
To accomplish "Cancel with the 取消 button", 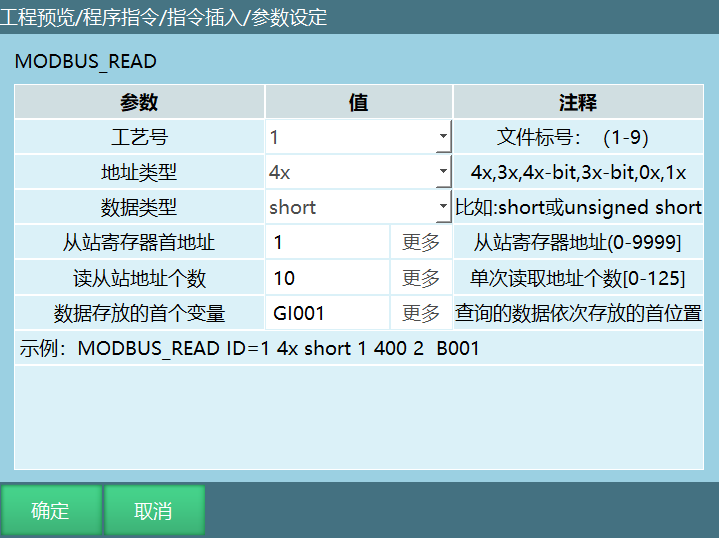I will 154,511.
